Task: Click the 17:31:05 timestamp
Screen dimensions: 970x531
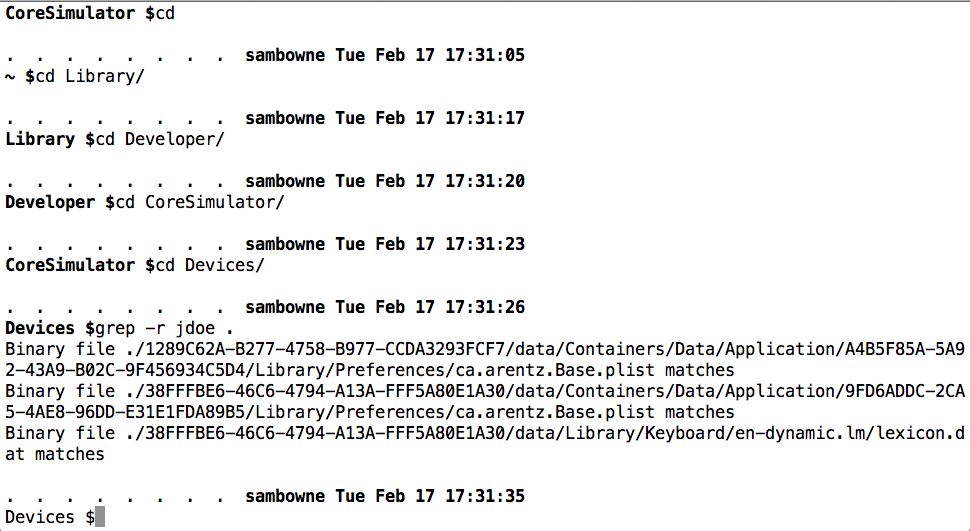Action: point(484,55)
